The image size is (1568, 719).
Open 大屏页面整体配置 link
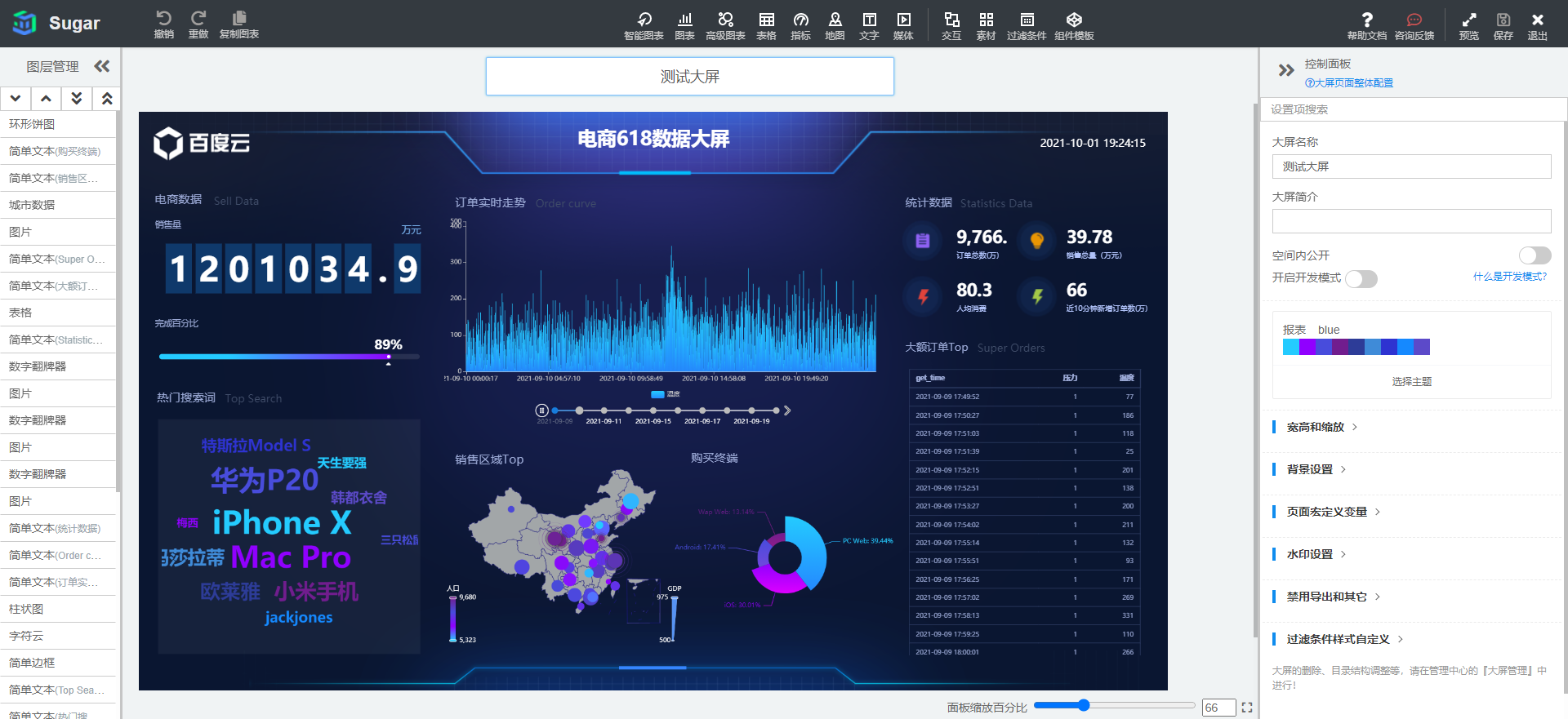coord(1349,83)
